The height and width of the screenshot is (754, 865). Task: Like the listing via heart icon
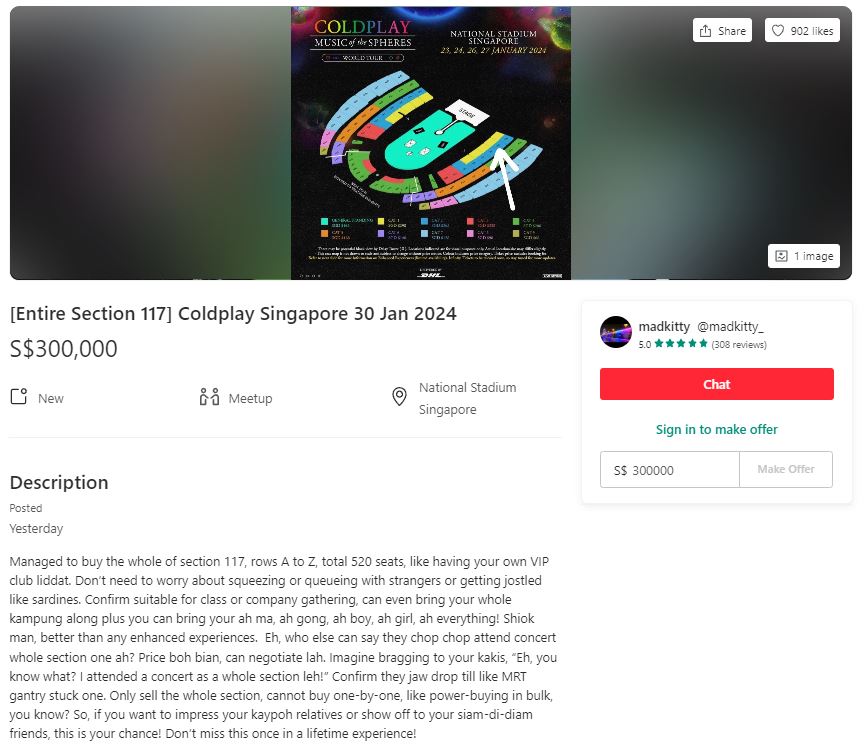(777, 31)
